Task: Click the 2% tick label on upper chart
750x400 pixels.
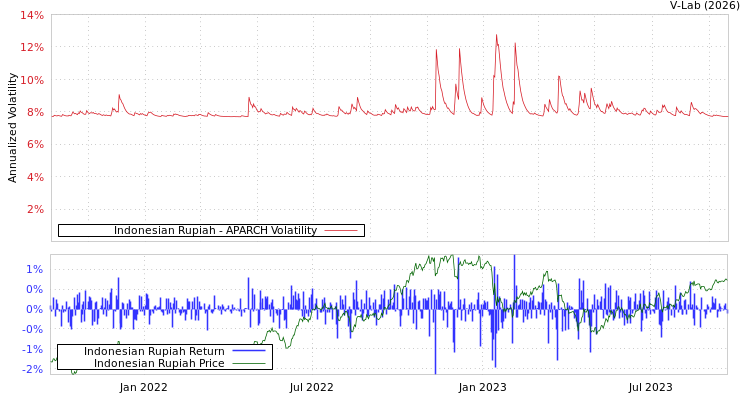Action: click(34, 210)
